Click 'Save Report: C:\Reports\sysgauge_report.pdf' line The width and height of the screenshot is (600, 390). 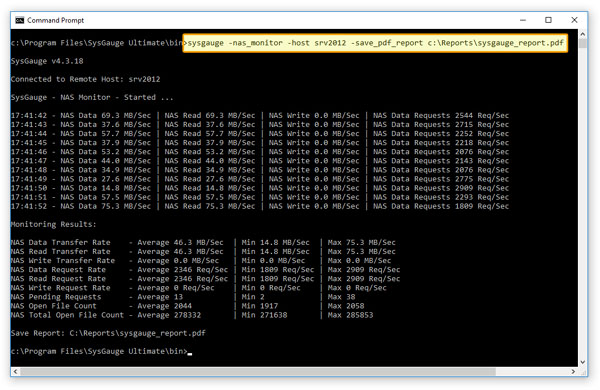pos(108,333)
